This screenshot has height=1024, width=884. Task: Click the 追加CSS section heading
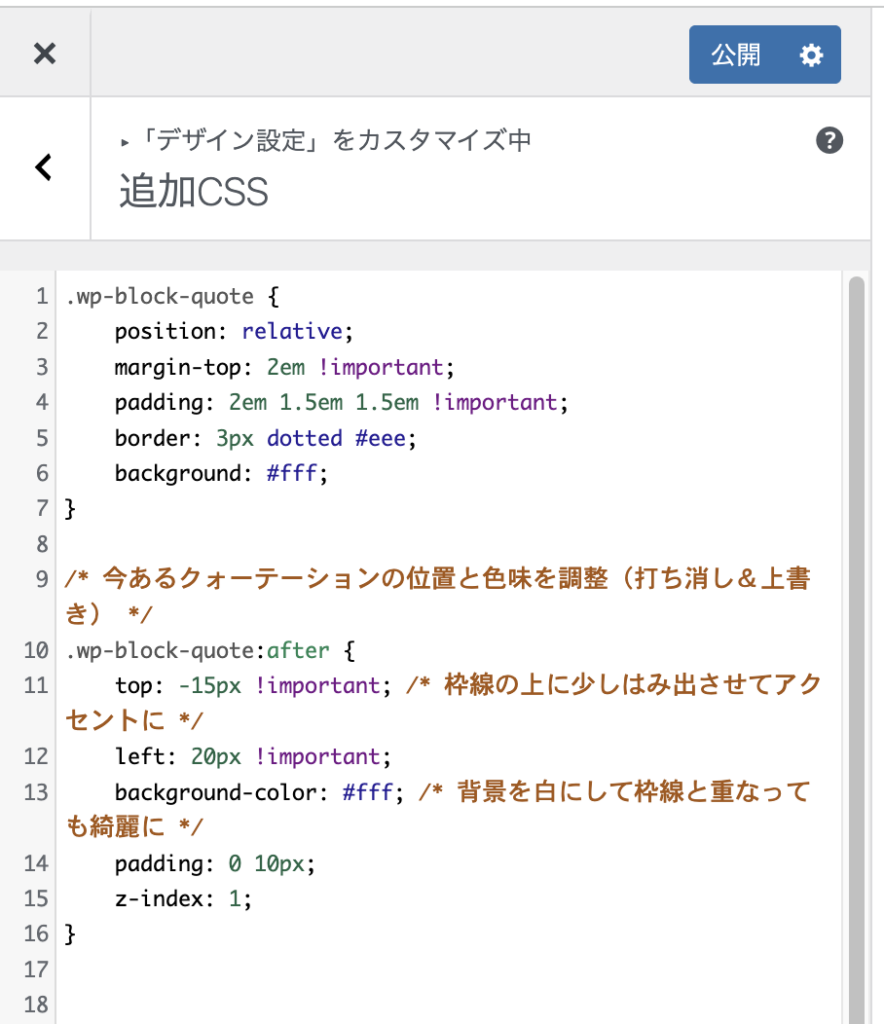[x=194, y=192]
